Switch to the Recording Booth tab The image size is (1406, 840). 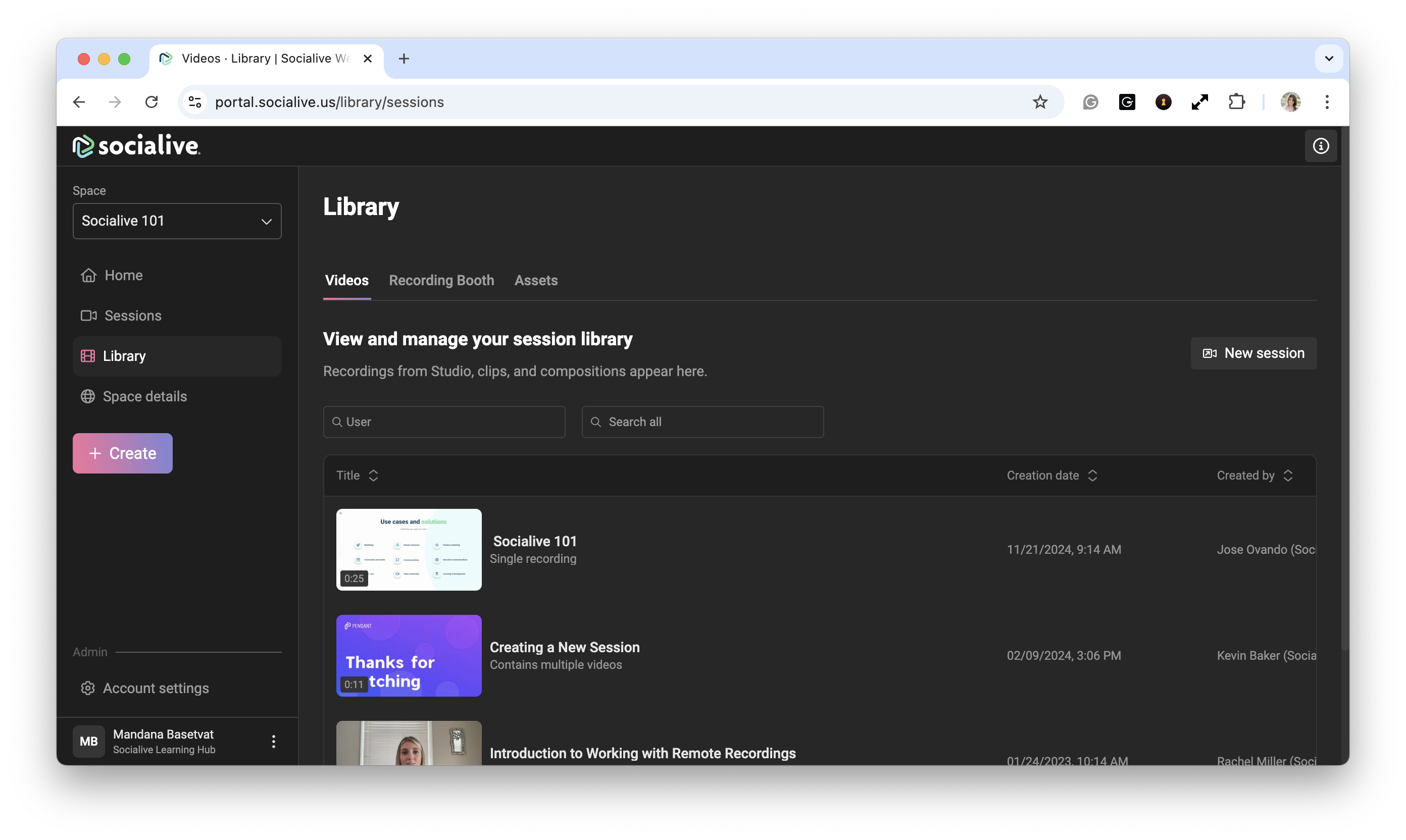click(441, 280)
